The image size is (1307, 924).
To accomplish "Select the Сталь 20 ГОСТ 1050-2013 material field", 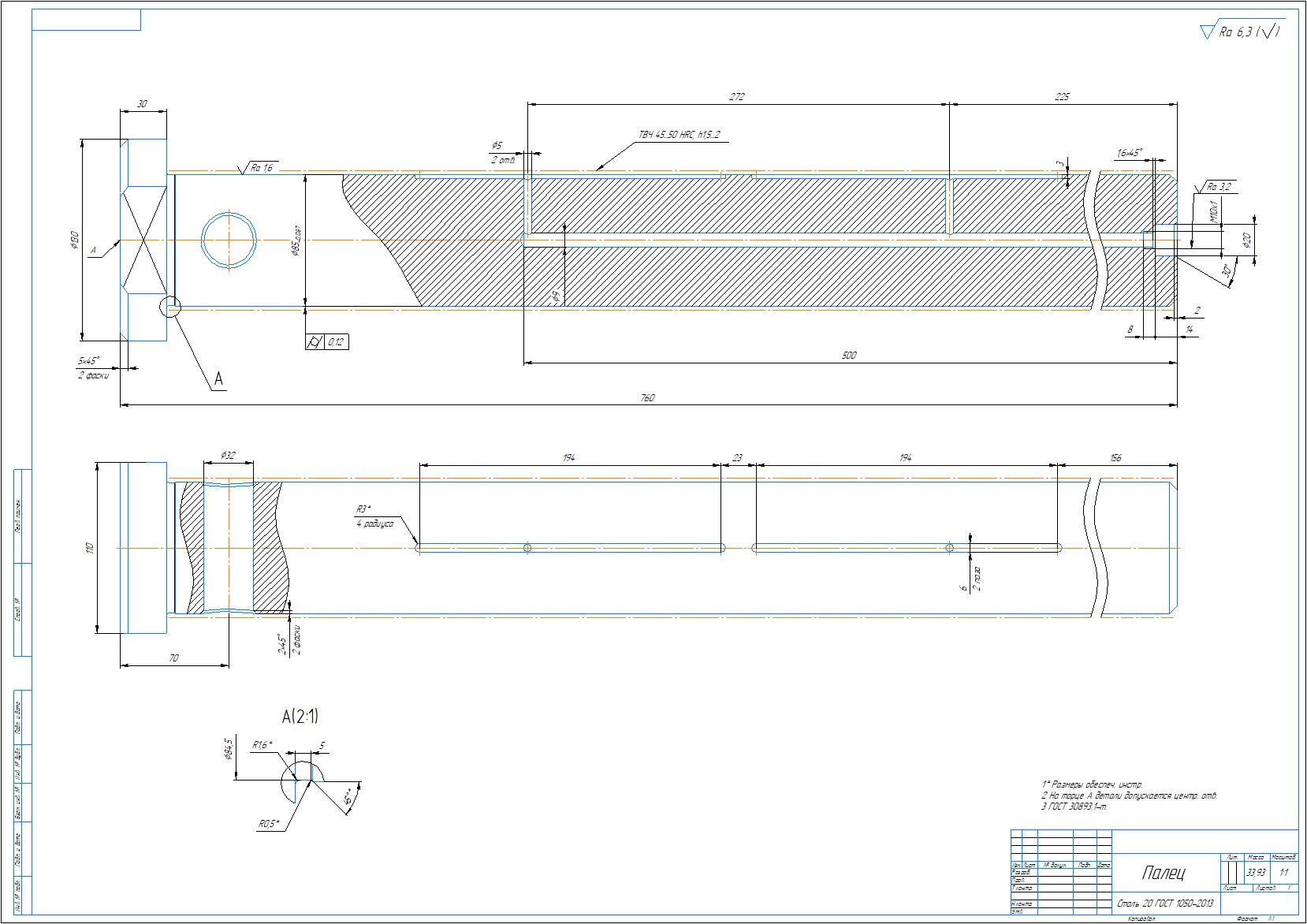I will point(1166,904).
